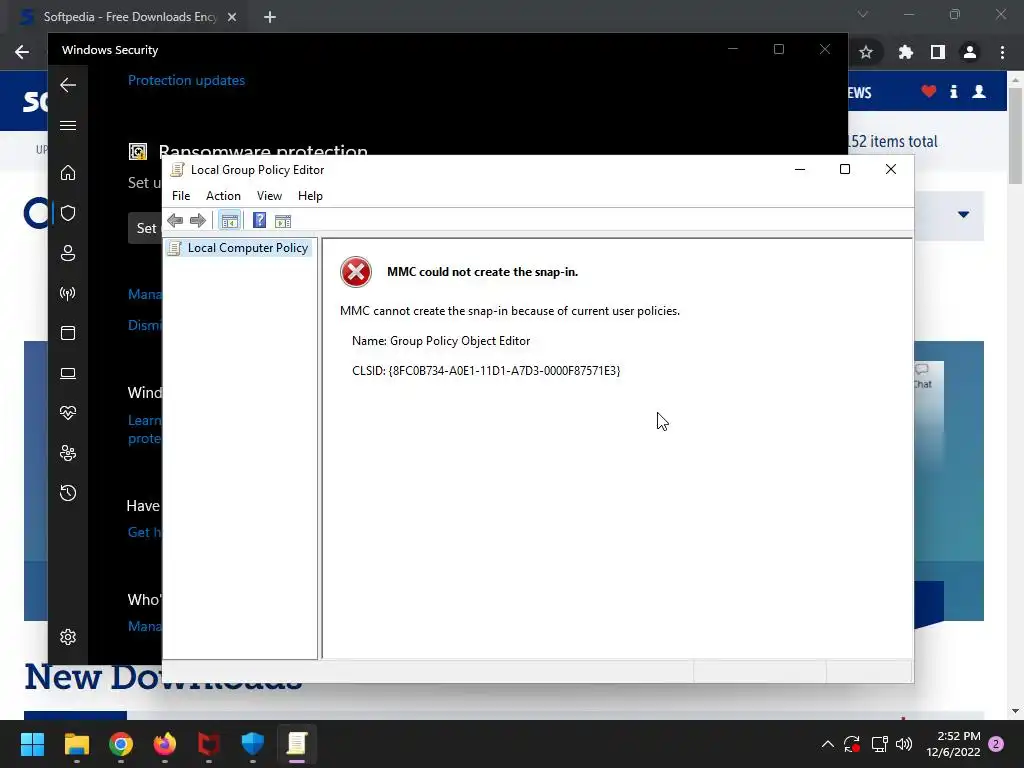1024x768 pixels.
Task: Click Softpedia info icon
Action: [953, 91]
